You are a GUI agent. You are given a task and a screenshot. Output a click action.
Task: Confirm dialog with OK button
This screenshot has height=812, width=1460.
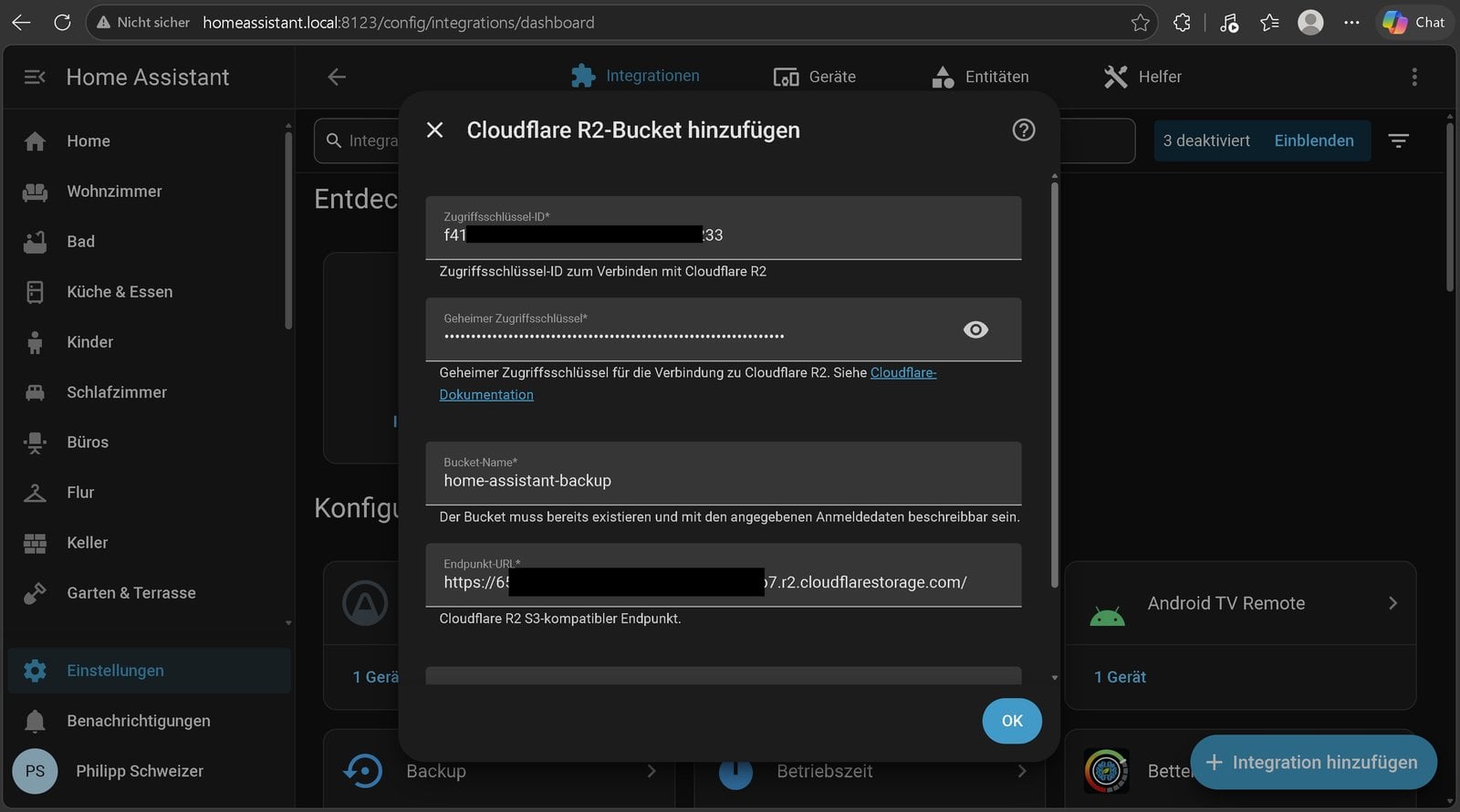click(x=1012, y=721)
